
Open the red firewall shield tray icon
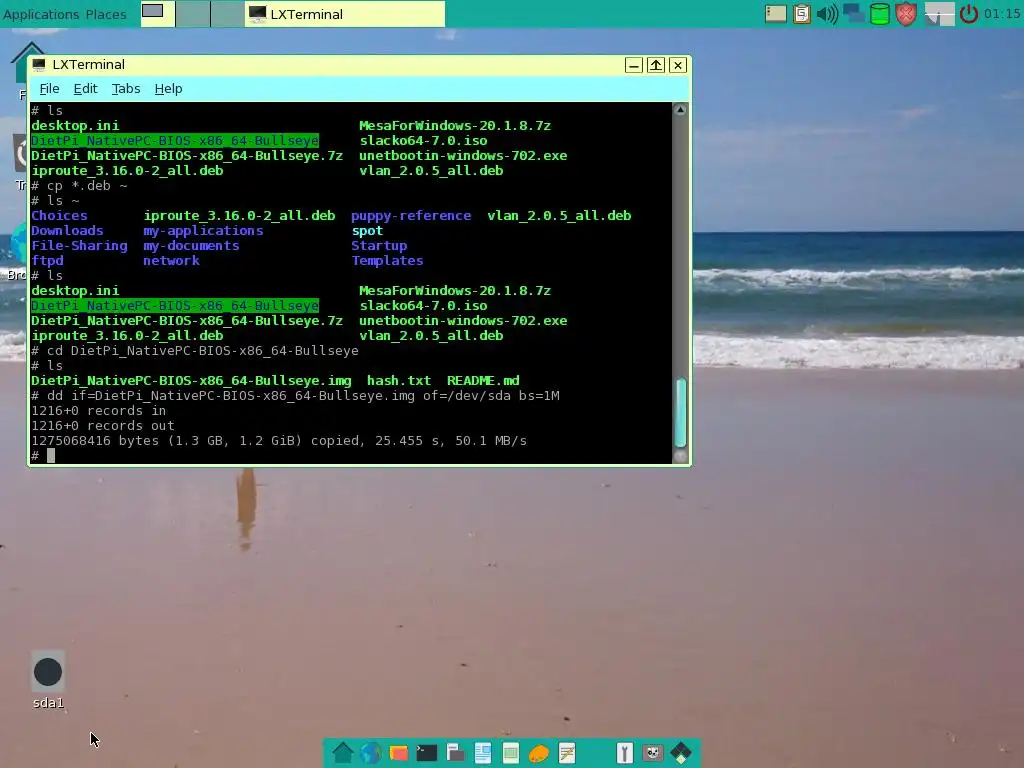(906, 14)
